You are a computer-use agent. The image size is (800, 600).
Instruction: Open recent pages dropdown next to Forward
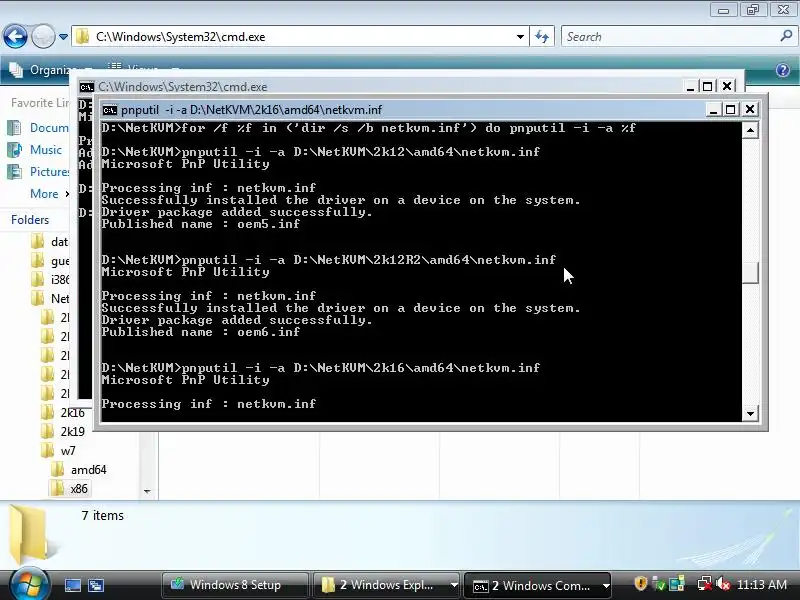(63, 37)
